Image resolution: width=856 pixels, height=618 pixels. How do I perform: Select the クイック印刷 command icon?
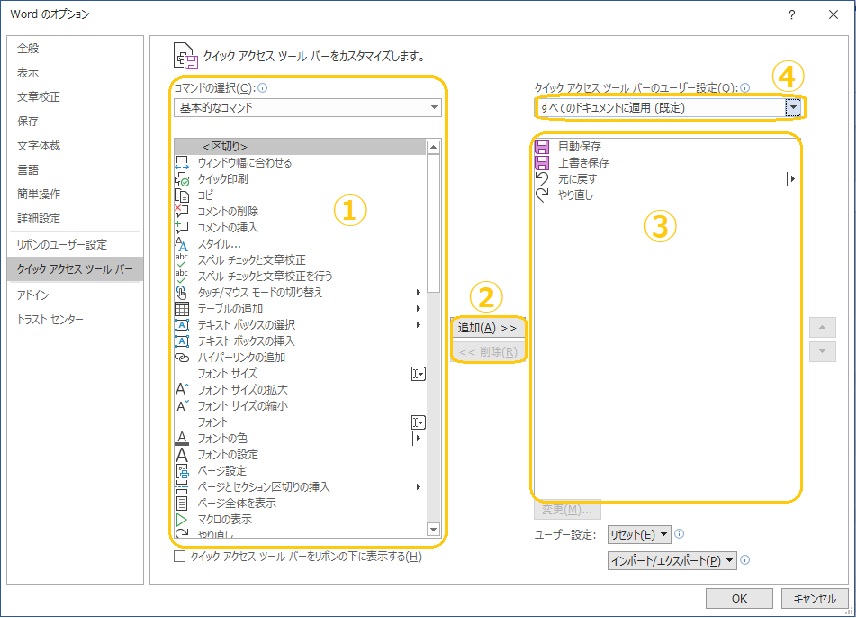pos(182,179)
